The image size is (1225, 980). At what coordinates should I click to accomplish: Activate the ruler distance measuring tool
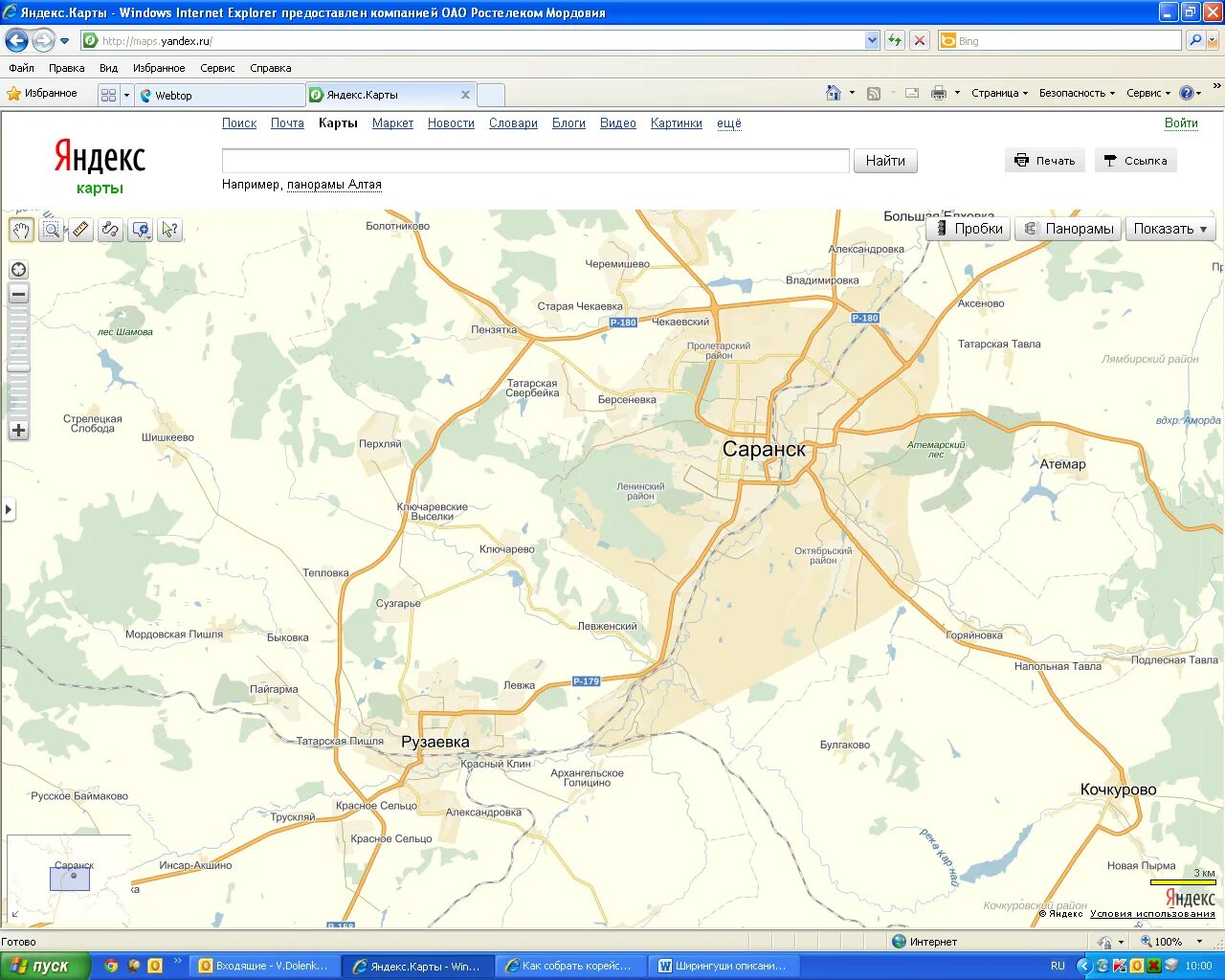[x=80, y=230]
